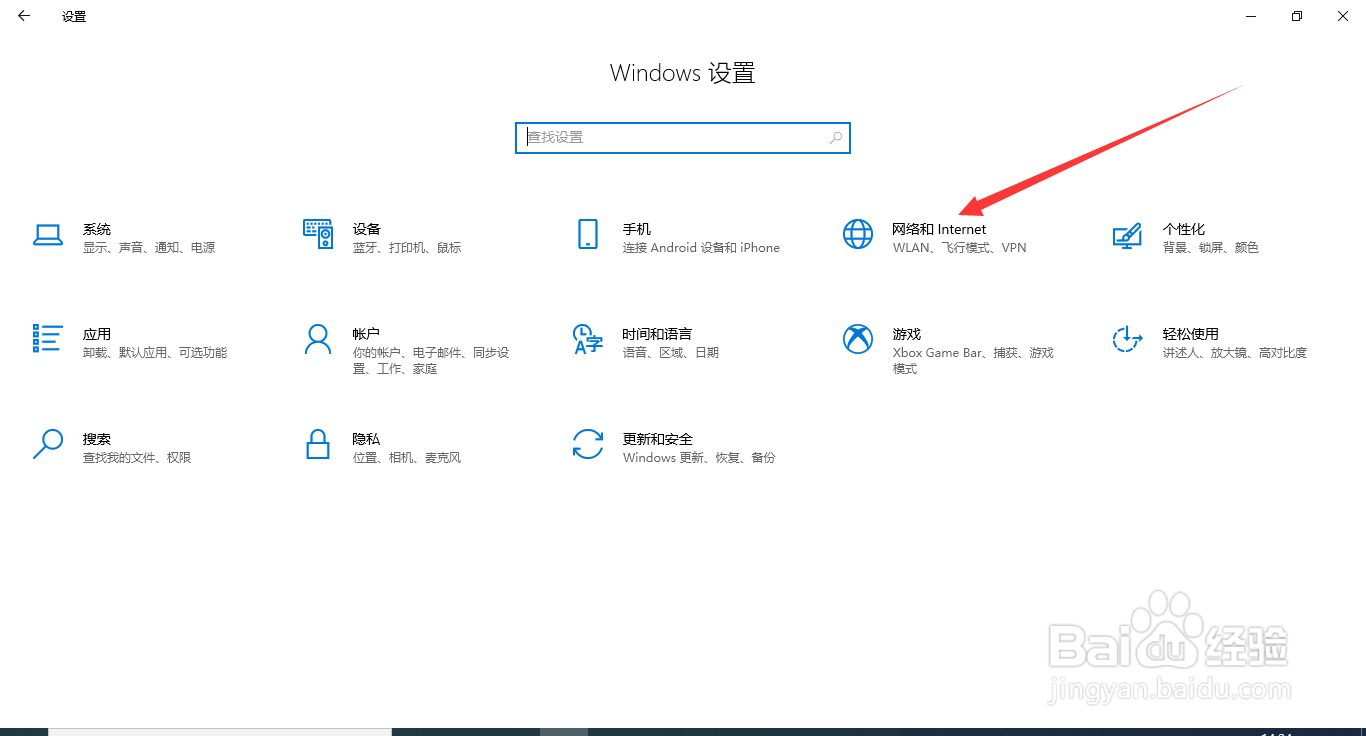Click the description 位置、相机、麦克风

click(407, 458)
